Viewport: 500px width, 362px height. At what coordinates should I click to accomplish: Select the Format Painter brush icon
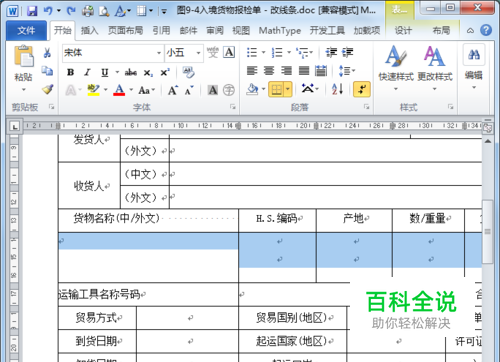47,89
